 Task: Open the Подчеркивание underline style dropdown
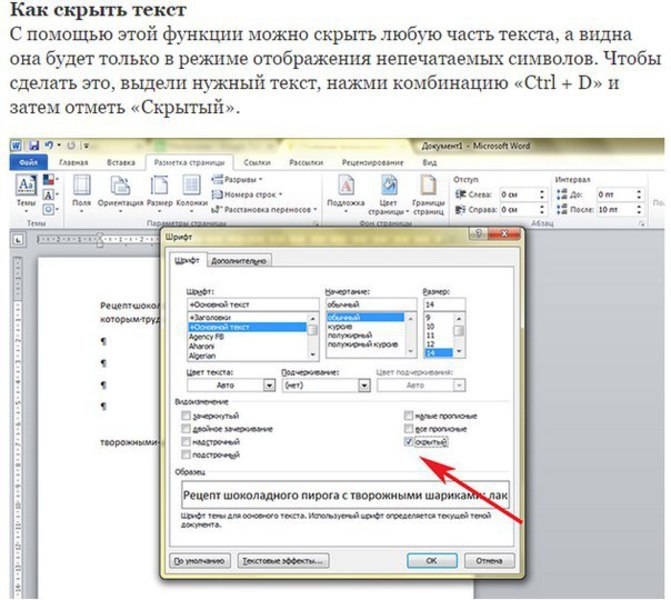[362, 384]
